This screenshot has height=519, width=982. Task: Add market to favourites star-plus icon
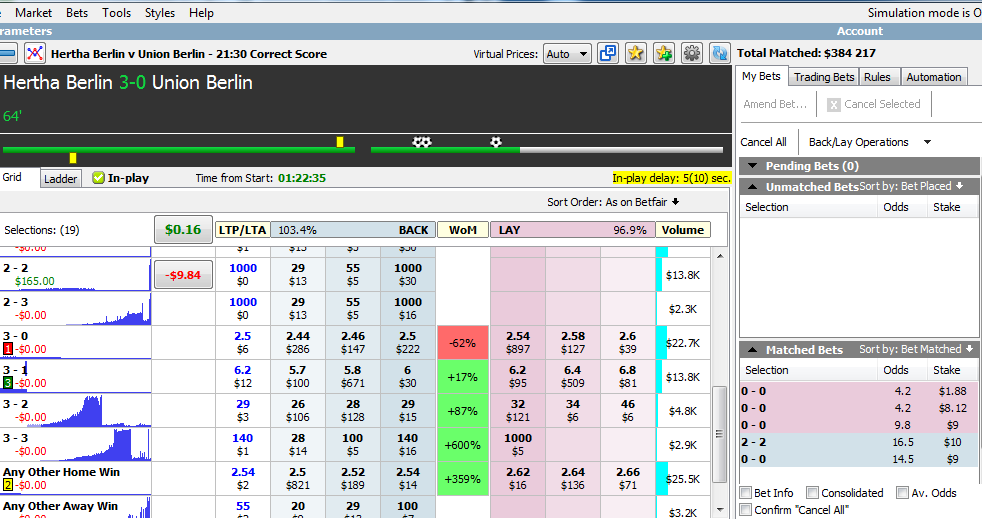pyautogui.click(x=664, y=53)
